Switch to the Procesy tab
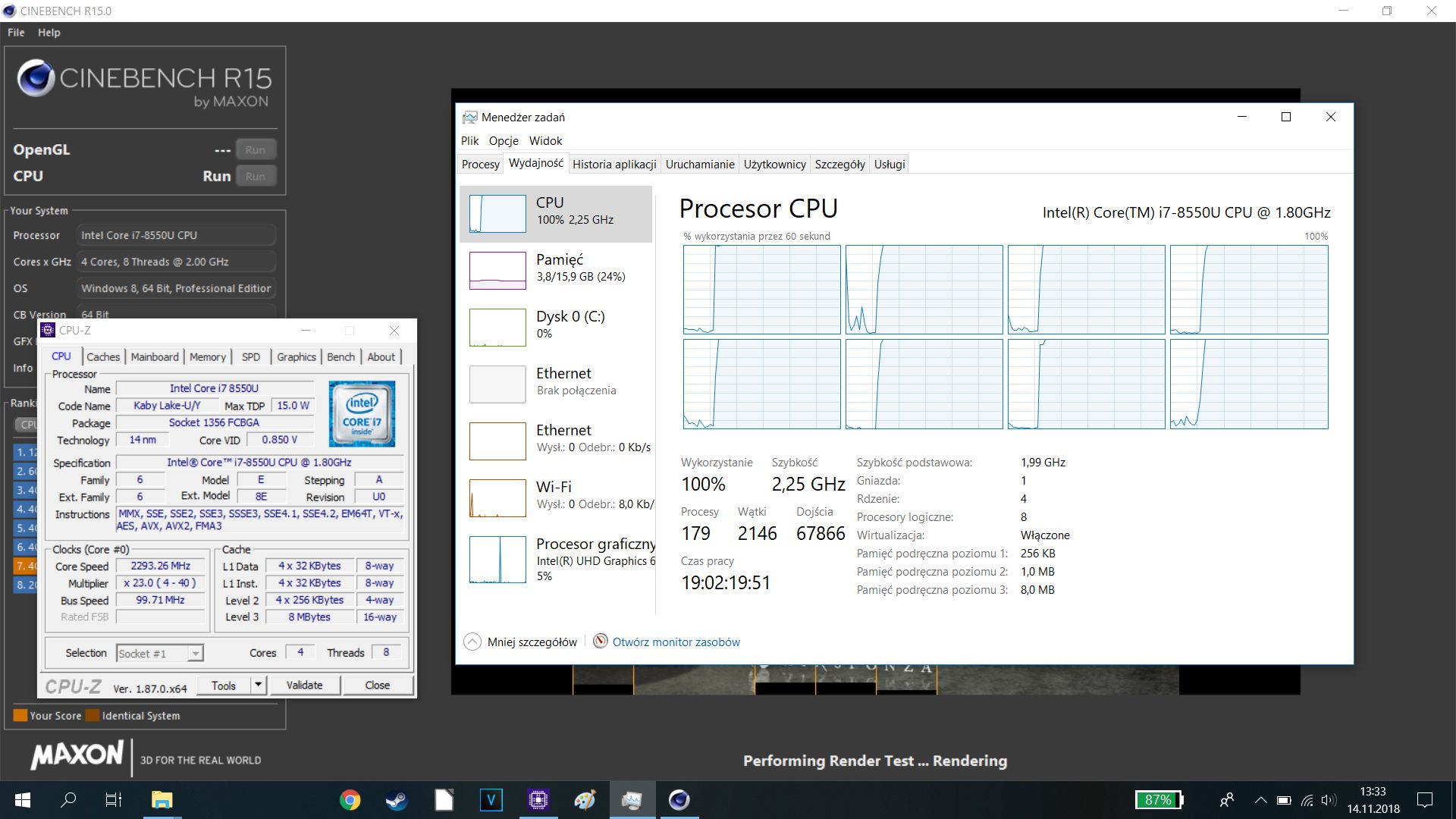Image resolution: width=1456 pixels, height=819 pixels. [481, 165]
